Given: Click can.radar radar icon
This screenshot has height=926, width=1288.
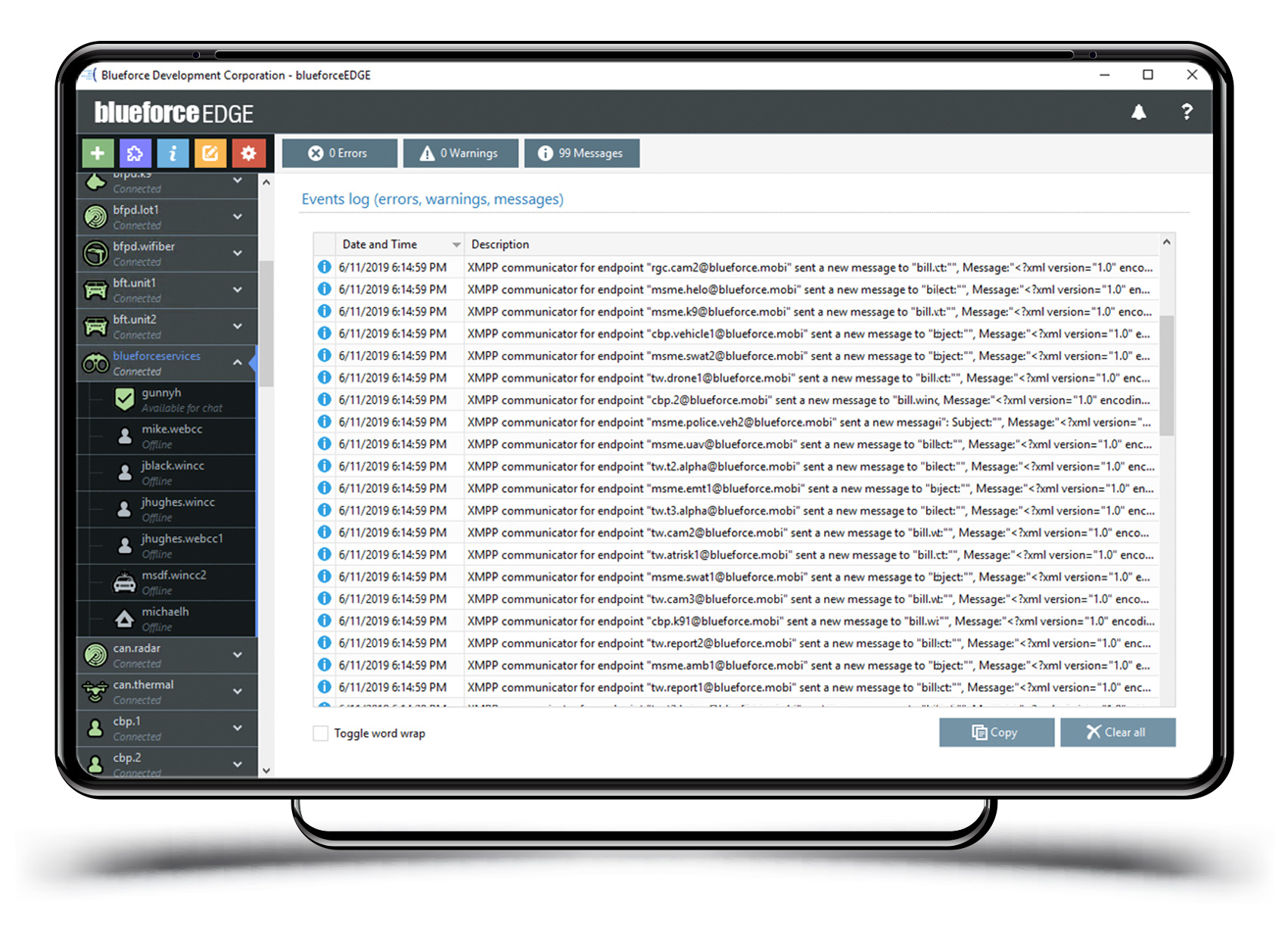Looking at the screenshot, I should pyautogui.click(x=95, y=655).
